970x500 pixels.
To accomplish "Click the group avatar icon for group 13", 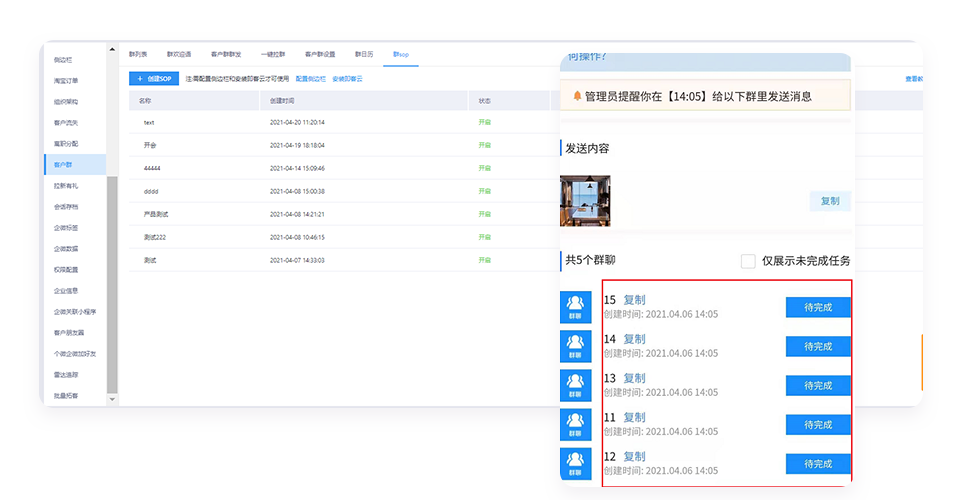I will [x=575, y=385].
